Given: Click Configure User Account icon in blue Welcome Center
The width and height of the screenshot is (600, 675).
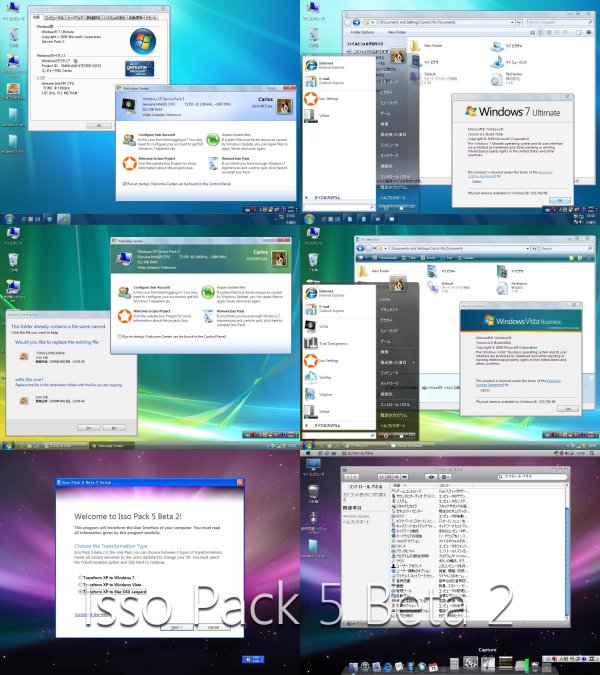Looking at the screenshot, I should (129, 139).
